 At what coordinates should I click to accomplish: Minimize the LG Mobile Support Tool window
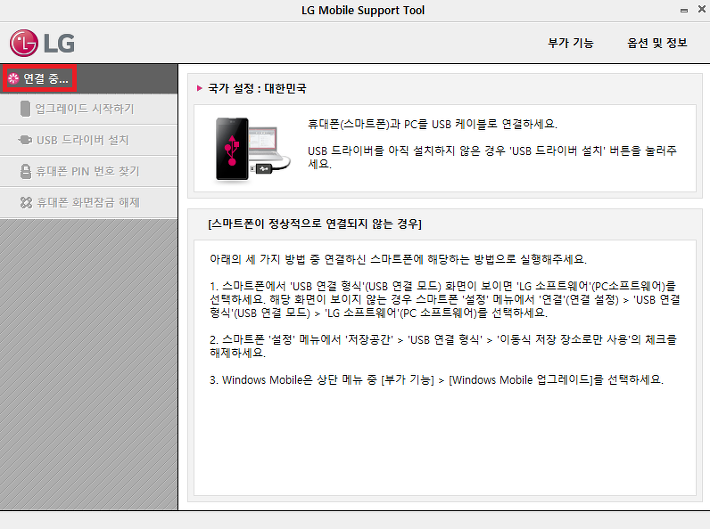click(684, 10)
